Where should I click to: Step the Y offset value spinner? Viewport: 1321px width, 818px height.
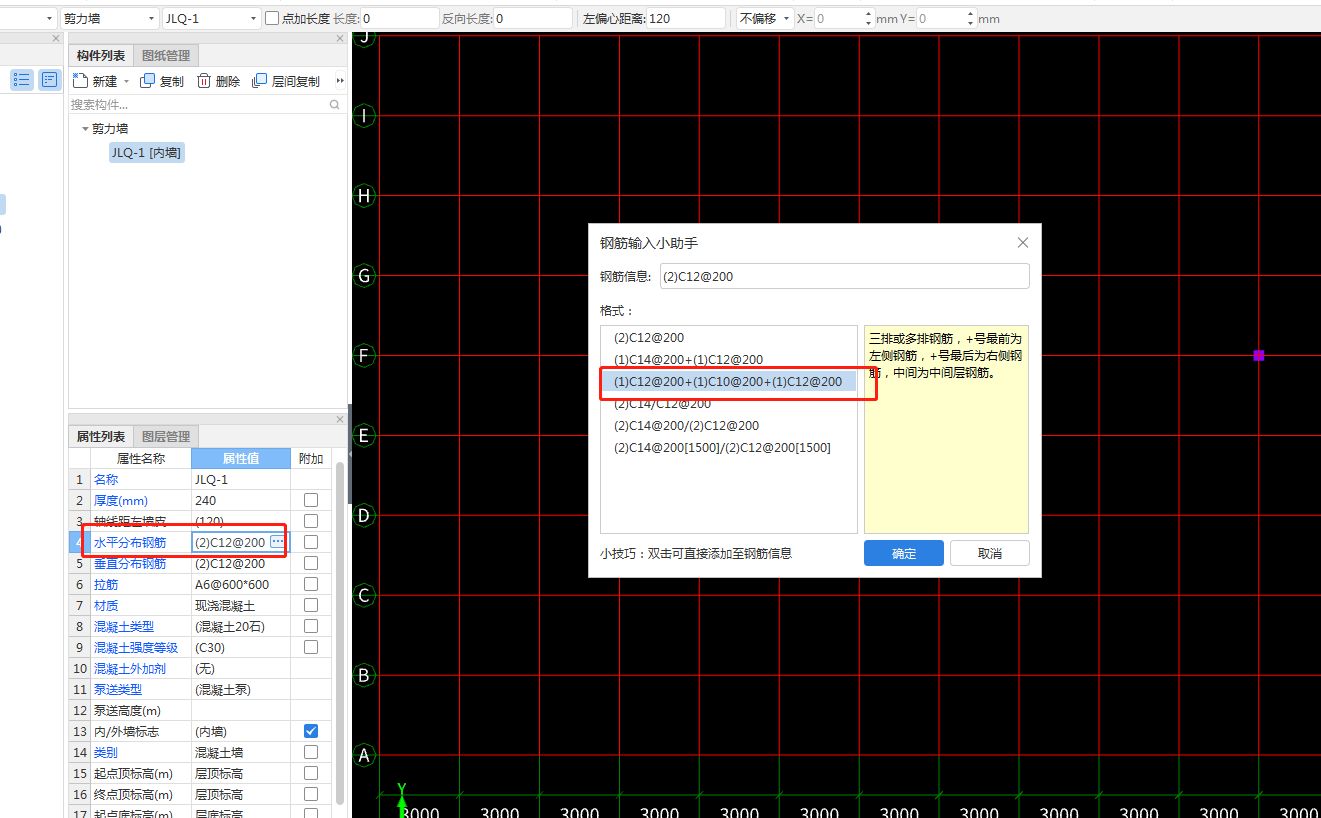pos(970,18)
